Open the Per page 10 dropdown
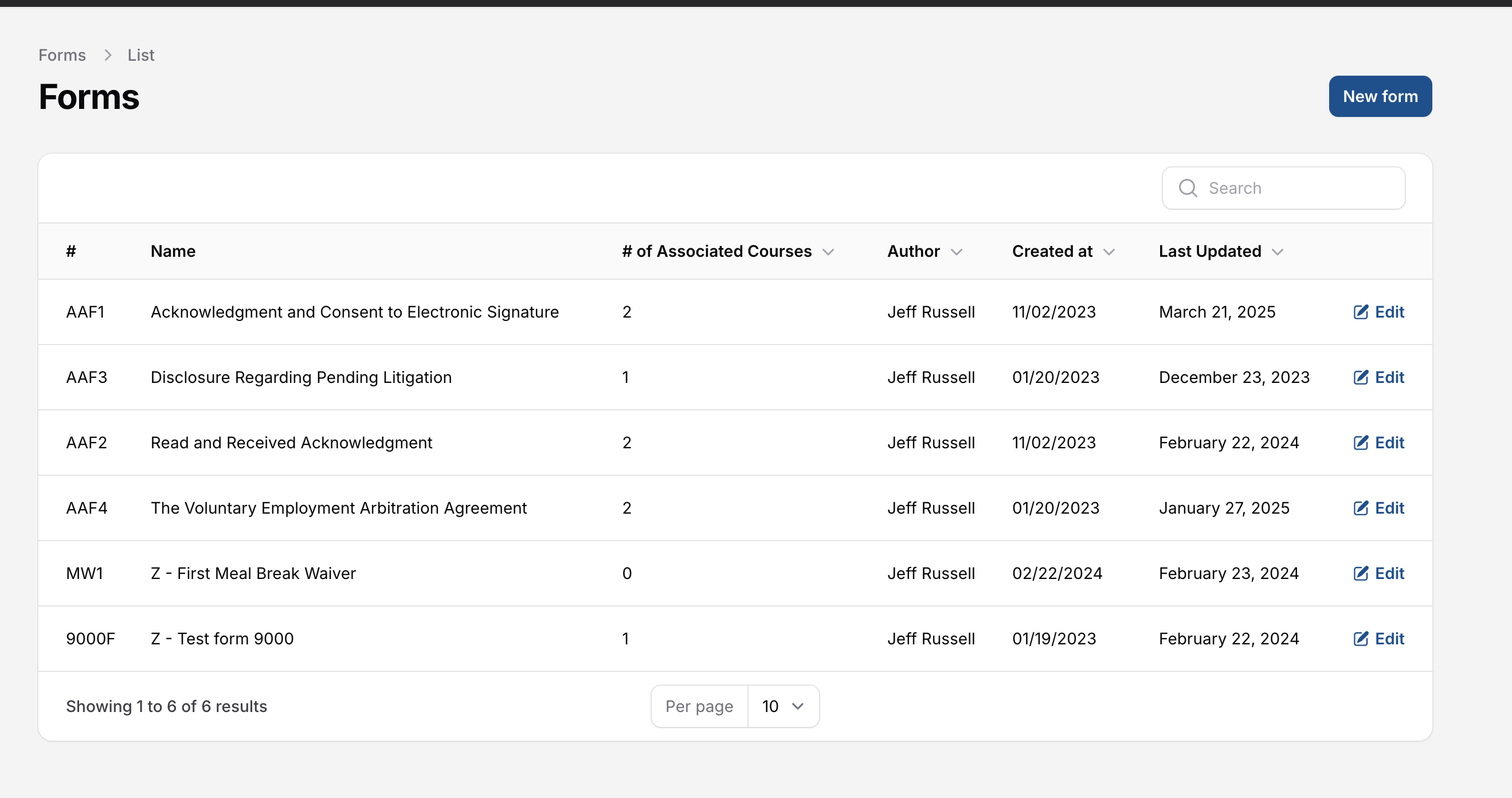The width and height of the screenshot is (1512, 798). [782, 706]
